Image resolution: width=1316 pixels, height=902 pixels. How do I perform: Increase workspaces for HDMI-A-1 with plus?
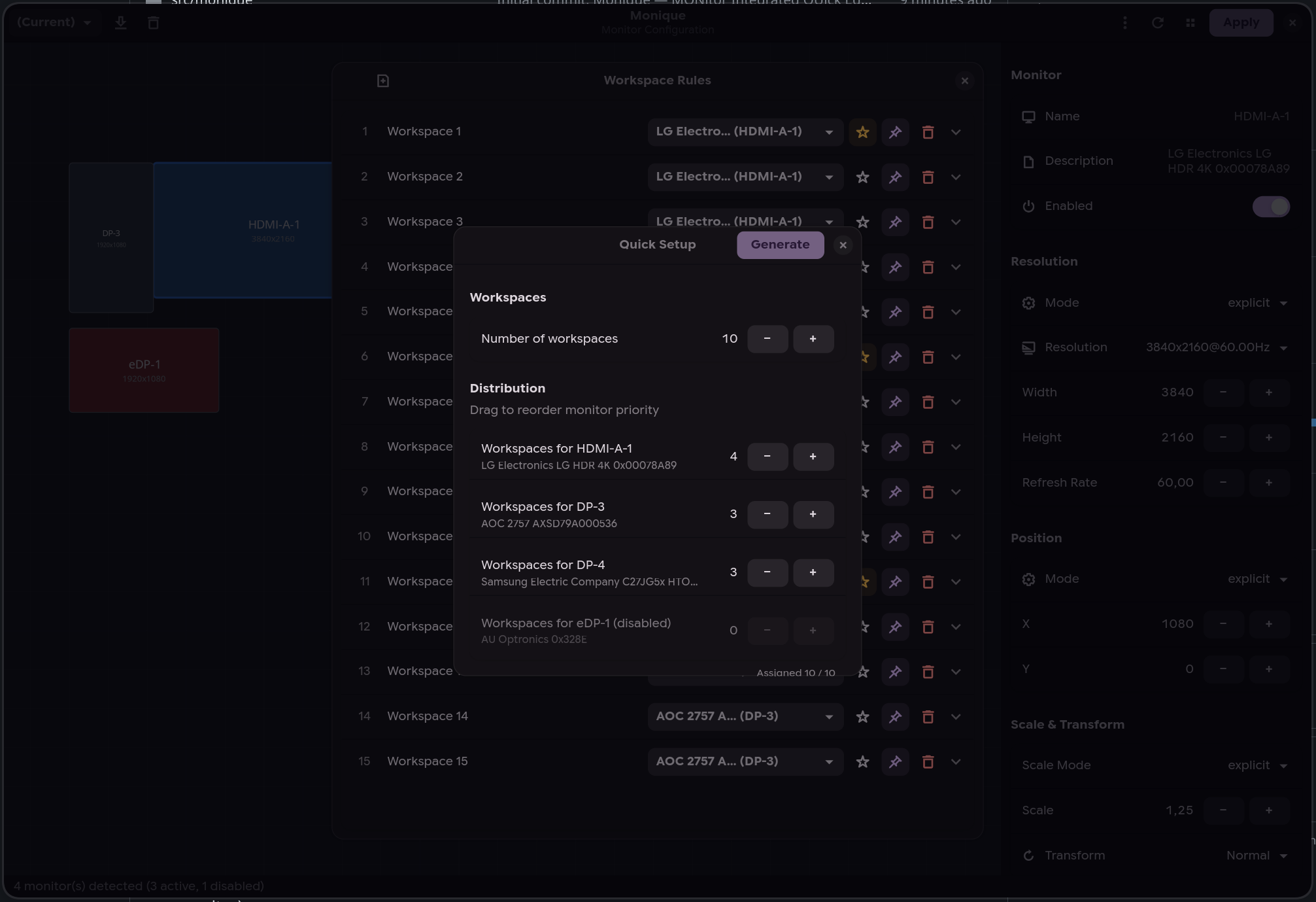click(x=813, y=456)
